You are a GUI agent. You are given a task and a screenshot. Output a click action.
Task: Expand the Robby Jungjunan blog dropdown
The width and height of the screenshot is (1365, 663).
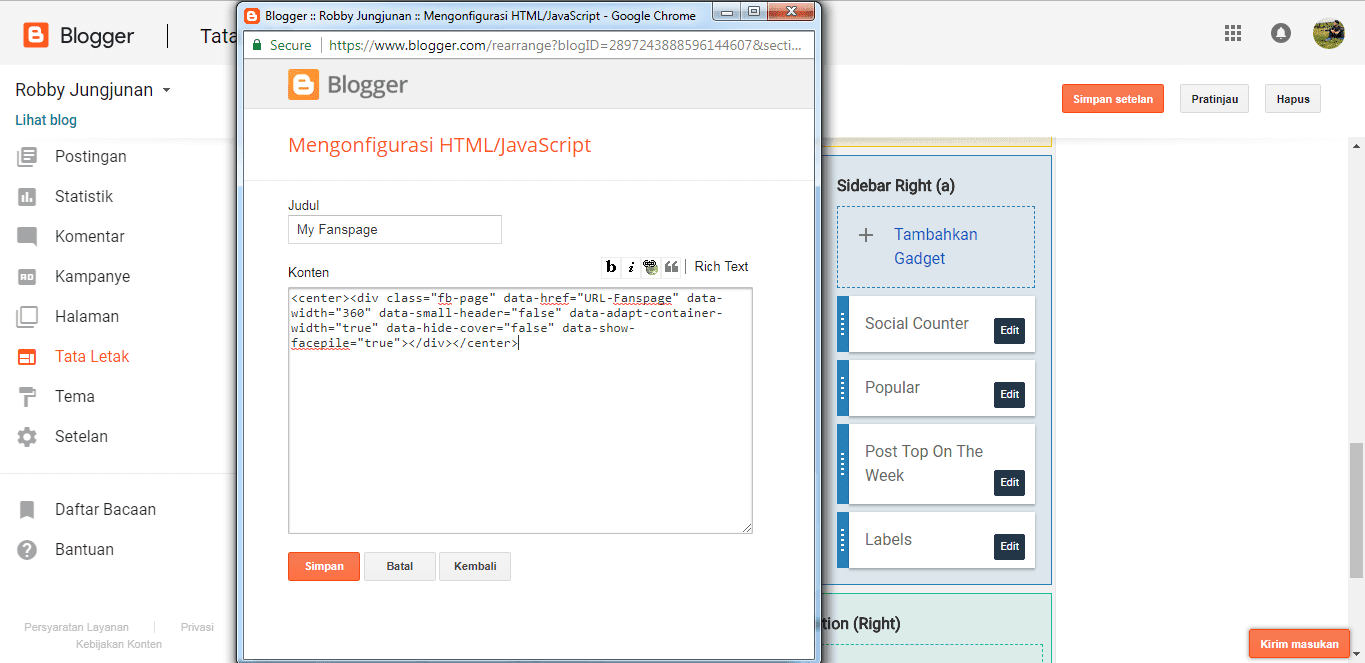point(166,90)
